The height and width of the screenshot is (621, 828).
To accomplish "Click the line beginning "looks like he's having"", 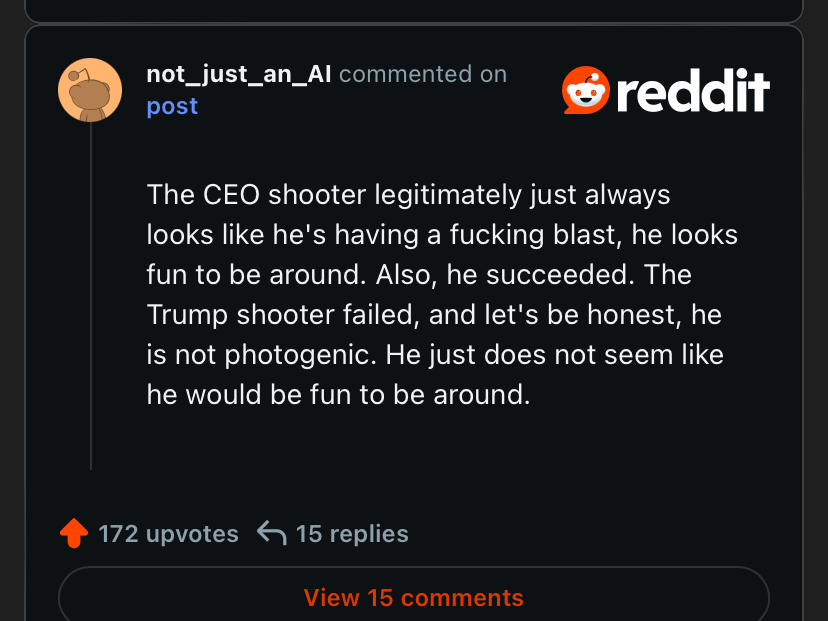I will [x=442, y=234].
